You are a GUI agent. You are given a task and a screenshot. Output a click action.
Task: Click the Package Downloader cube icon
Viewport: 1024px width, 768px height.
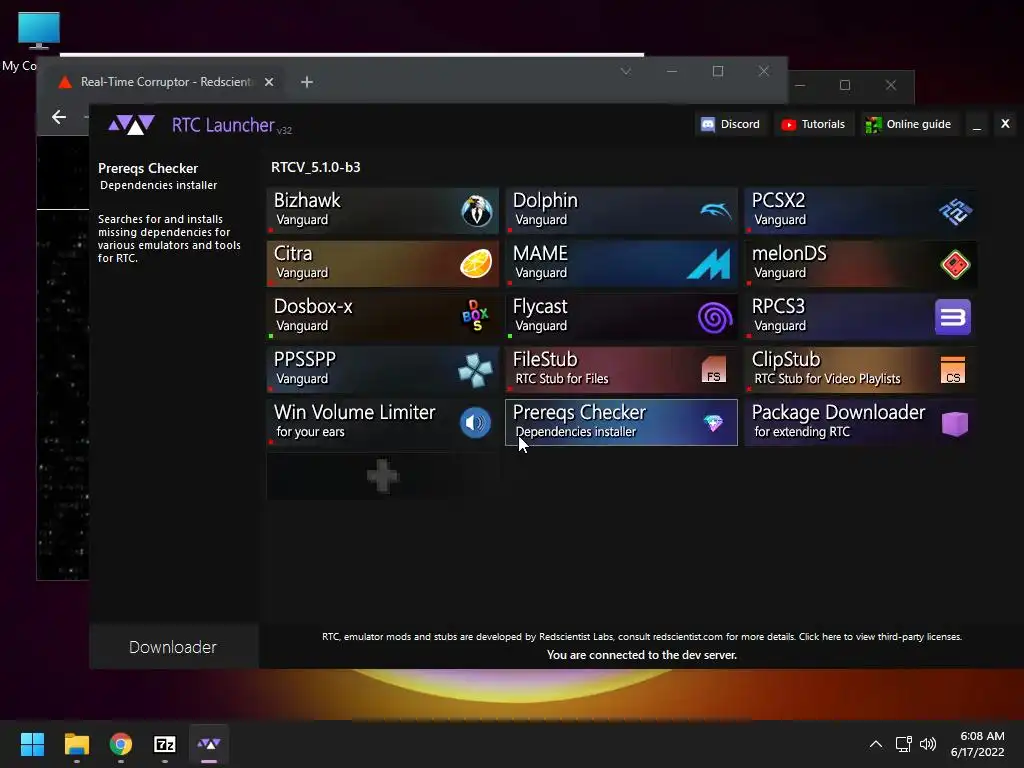[954, 423]
